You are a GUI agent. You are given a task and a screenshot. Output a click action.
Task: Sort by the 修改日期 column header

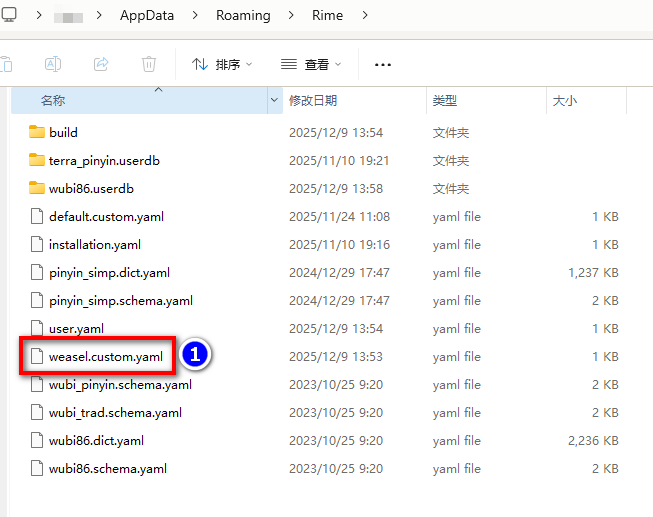tap(313, 100)
